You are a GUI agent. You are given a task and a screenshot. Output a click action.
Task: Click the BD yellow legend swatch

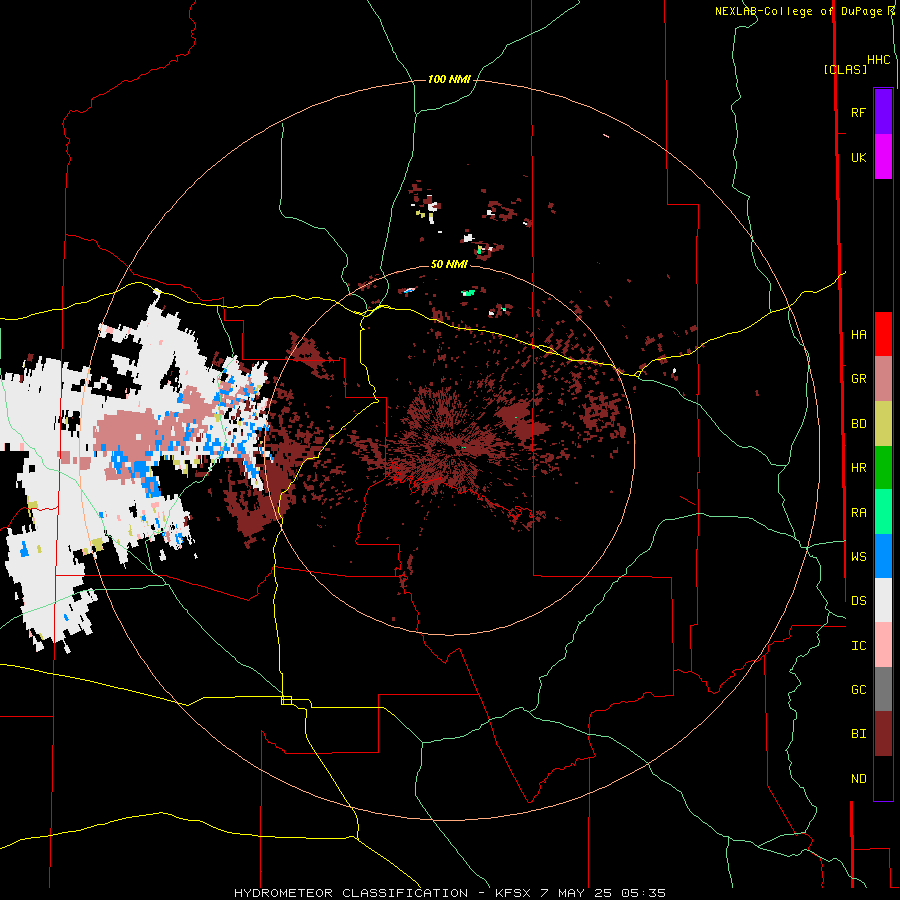click(x=883, y=423)
